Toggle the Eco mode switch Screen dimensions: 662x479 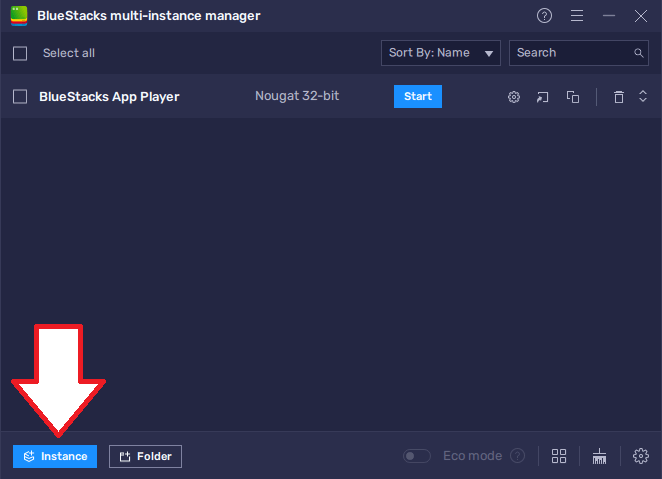(x=416, y=456)
